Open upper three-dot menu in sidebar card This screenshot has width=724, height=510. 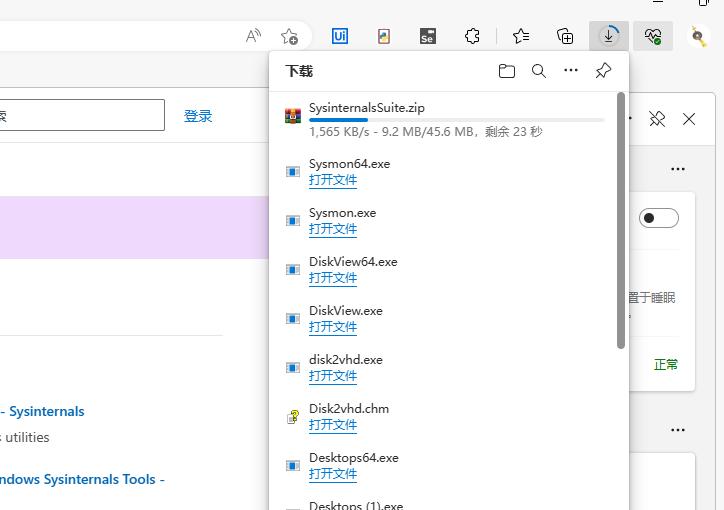tap(677, 169)
